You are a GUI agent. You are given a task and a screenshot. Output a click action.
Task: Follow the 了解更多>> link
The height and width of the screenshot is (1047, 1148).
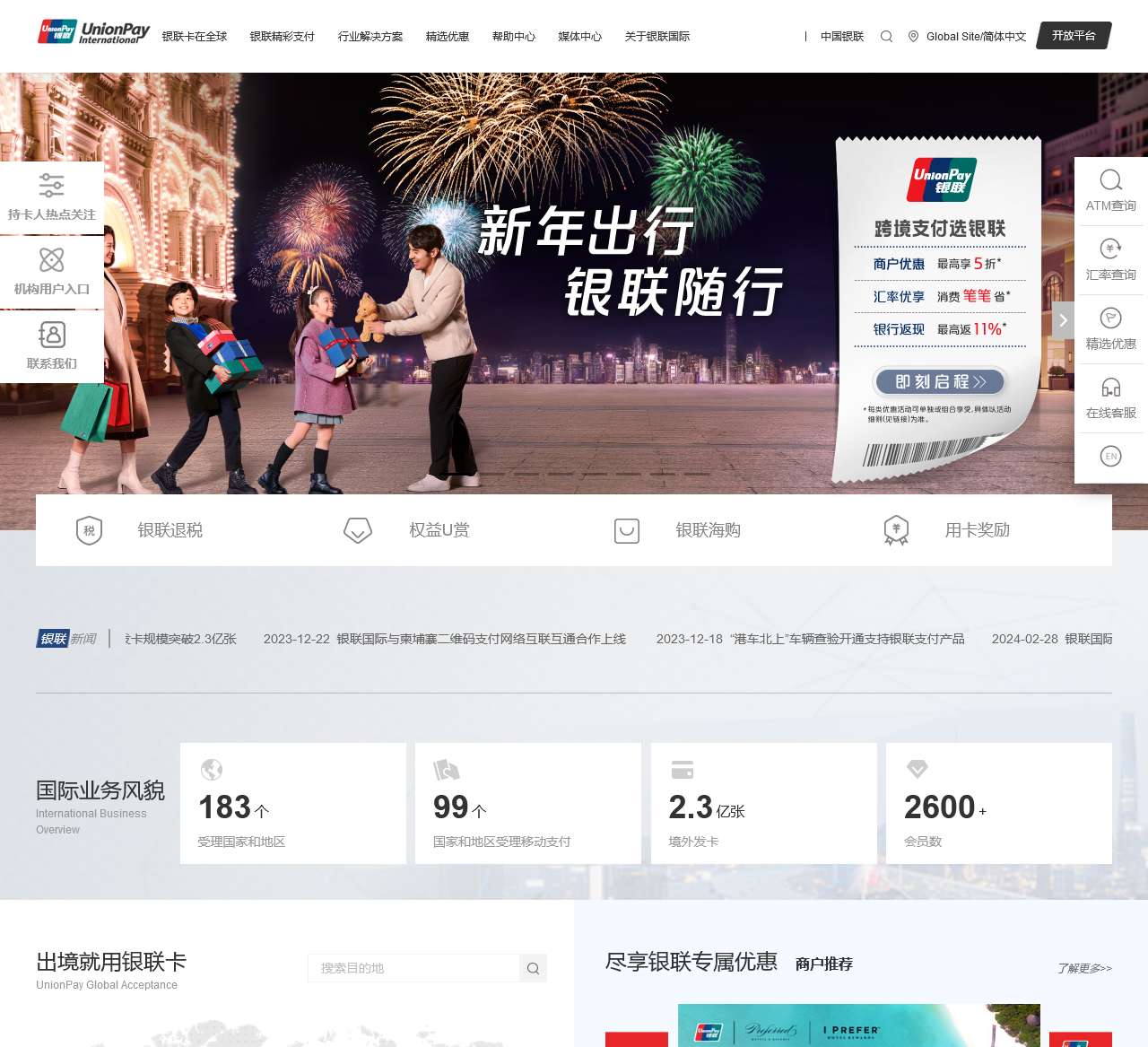(1084, 968)
